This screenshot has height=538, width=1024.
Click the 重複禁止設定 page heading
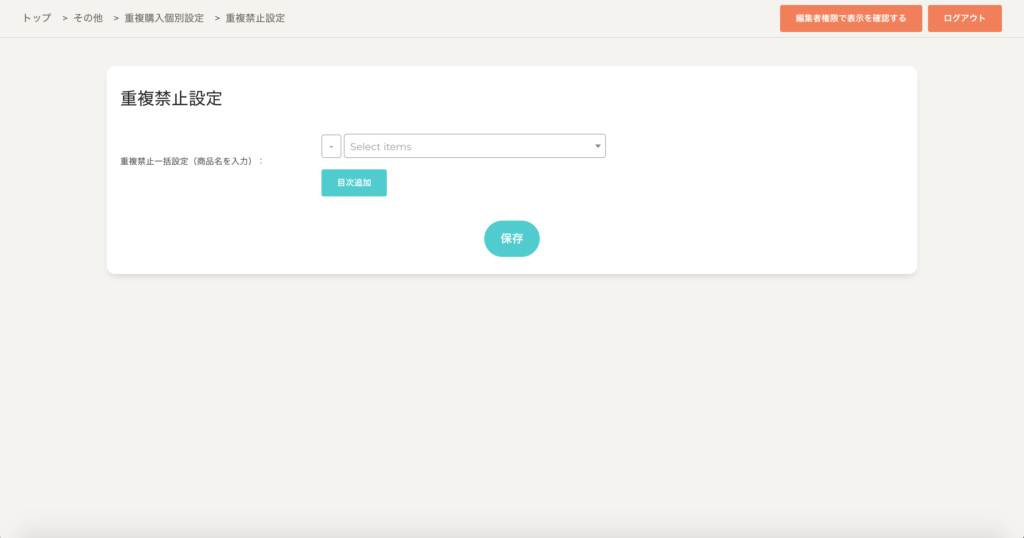click(171, 98)
